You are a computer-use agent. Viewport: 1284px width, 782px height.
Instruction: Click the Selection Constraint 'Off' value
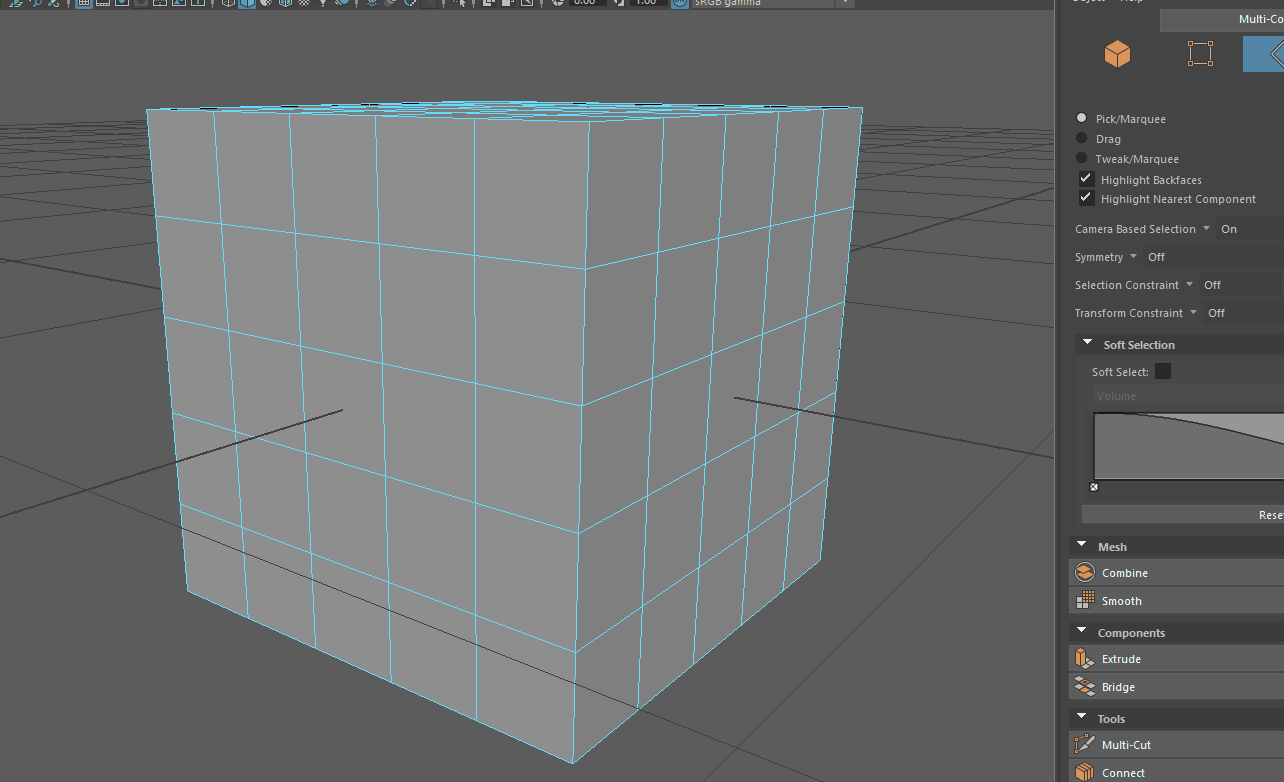point(1212,285)
